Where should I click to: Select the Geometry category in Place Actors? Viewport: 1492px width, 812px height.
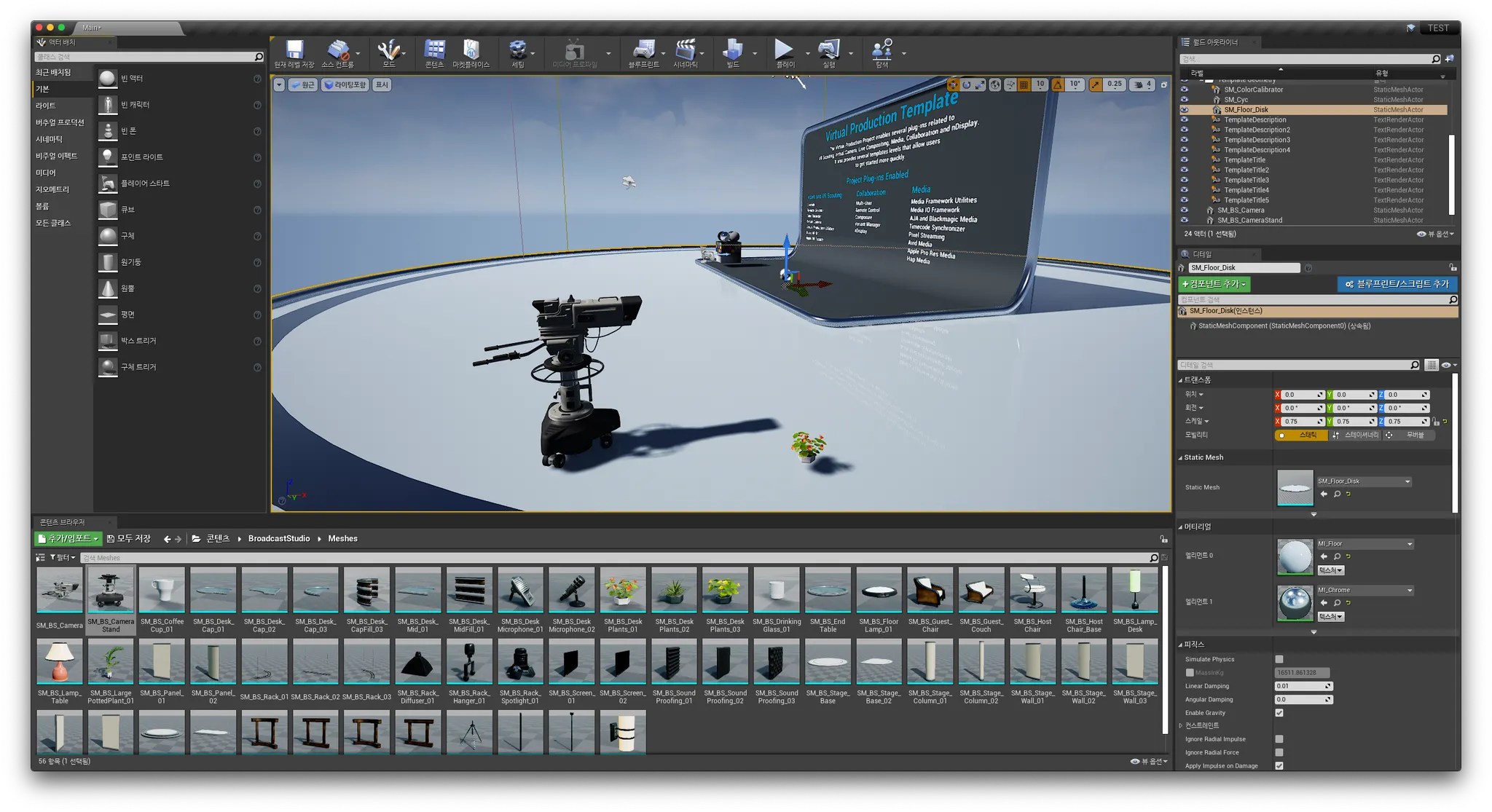coord(52,189)
